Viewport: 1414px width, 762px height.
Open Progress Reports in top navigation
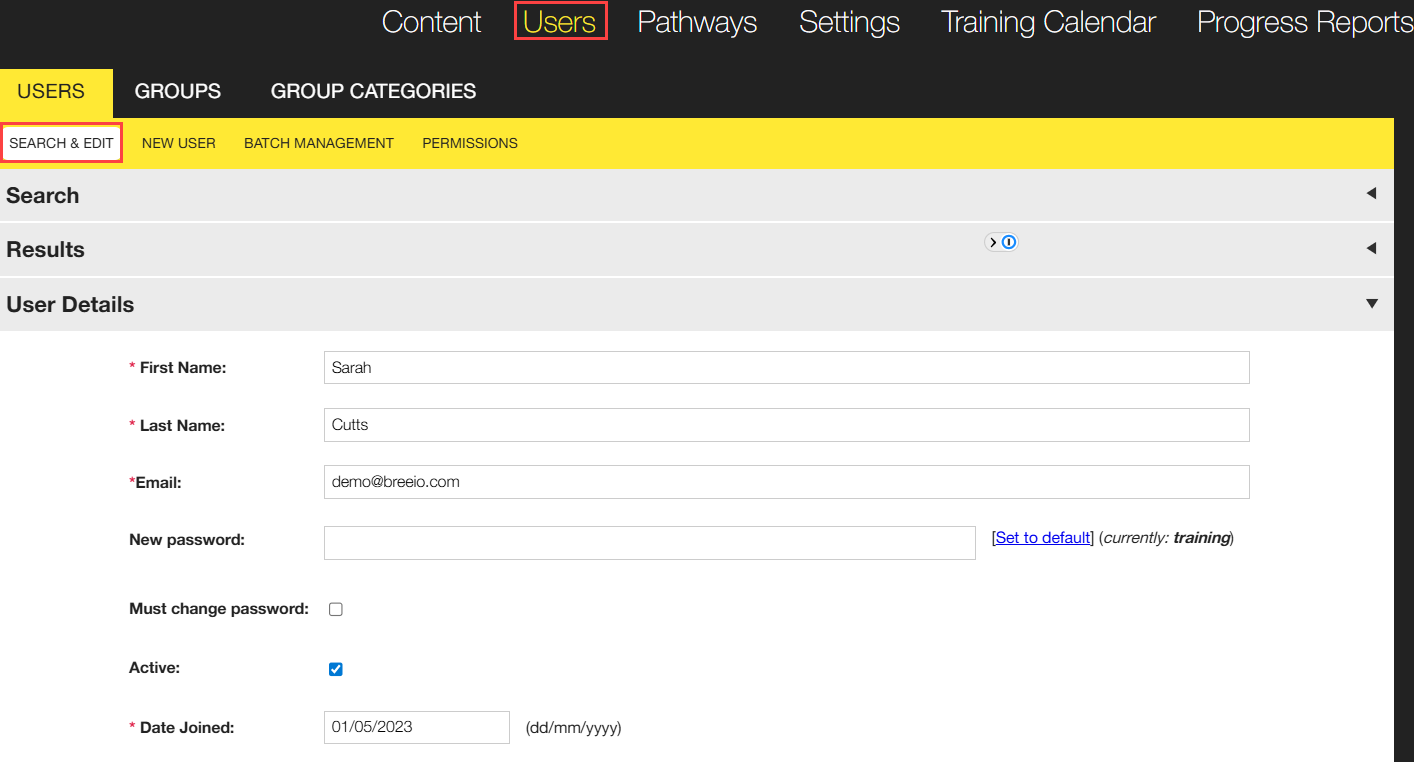point(1304,22)
